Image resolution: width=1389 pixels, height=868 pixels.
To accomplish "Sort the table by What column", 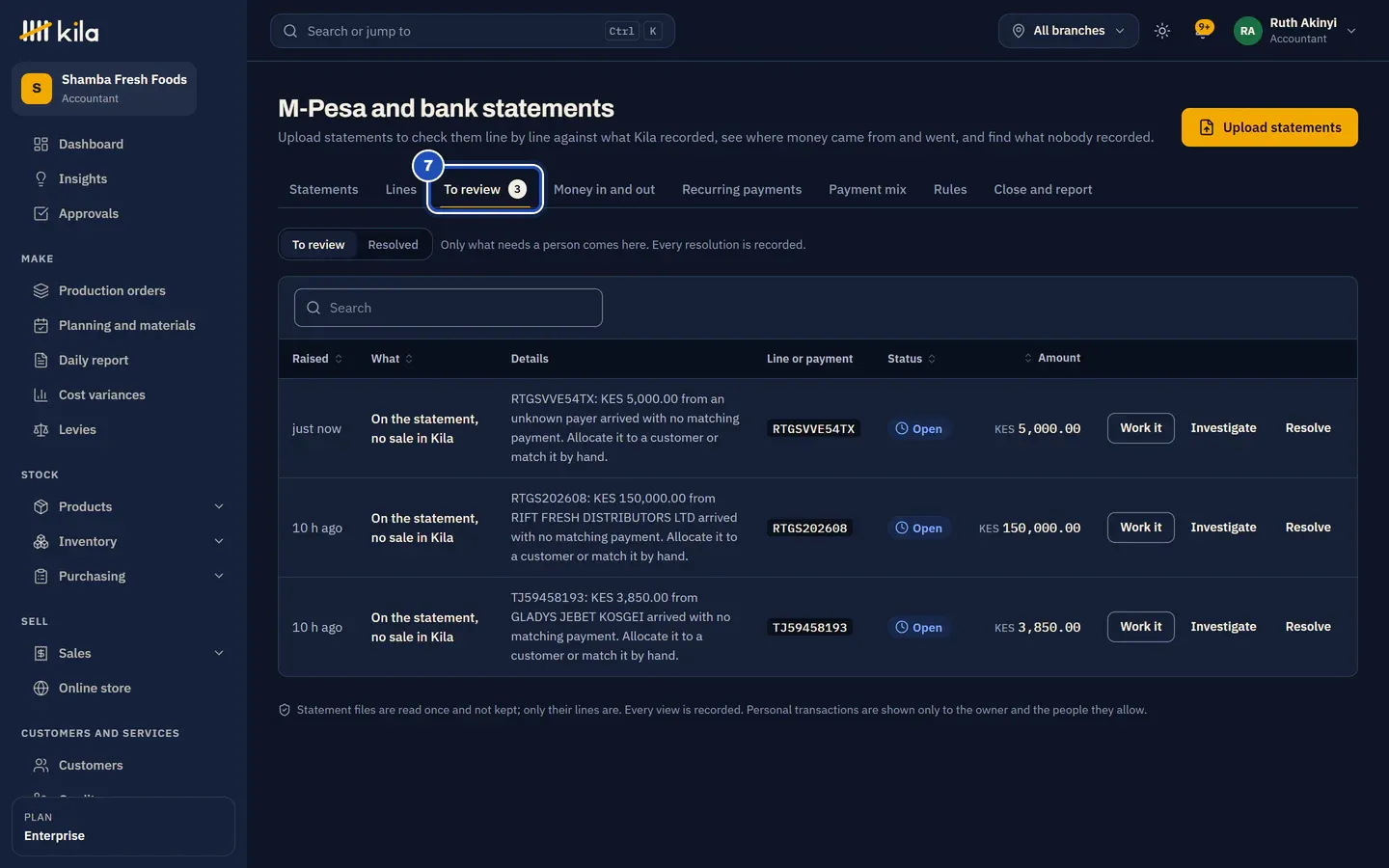I will tap(392, 359).
